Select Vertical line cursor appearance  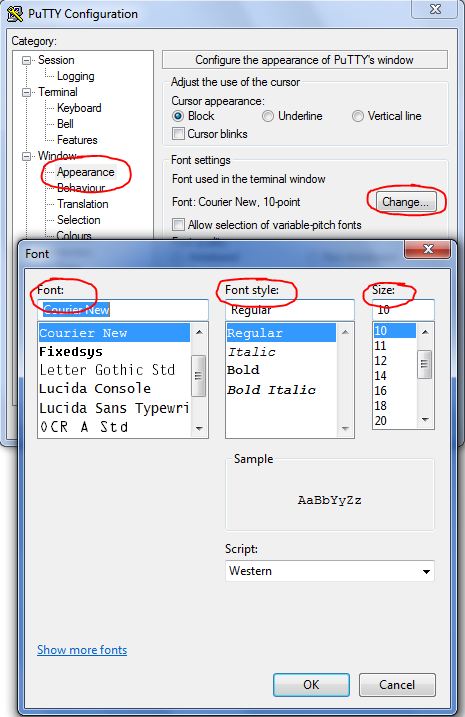358,116
